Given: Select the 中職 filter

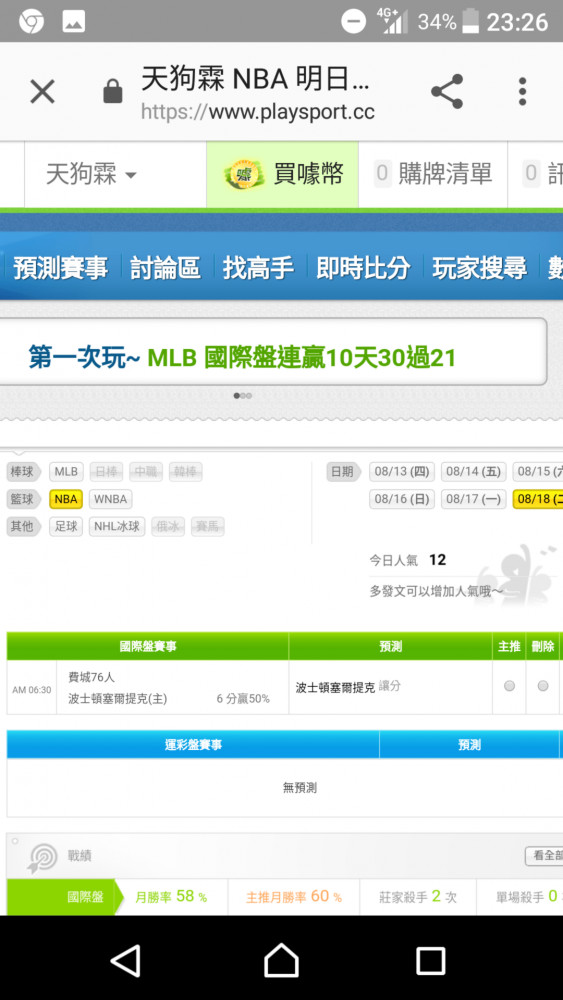Looking at the screenshot, I should point(146,471).
